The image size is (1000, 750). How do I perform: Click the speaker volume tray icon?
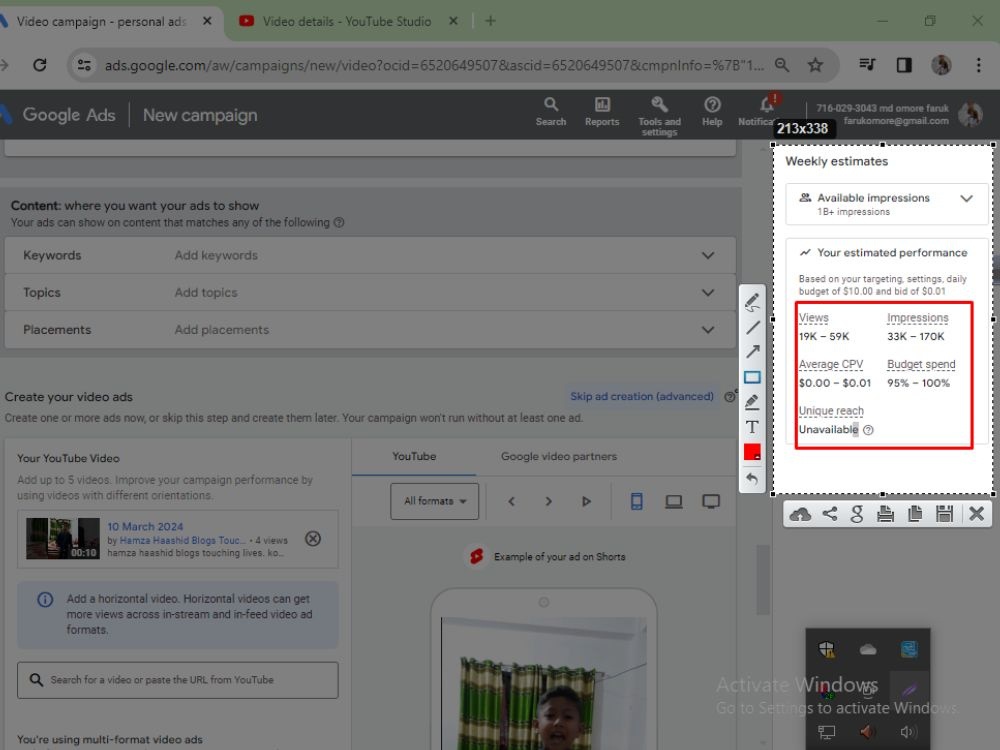[x=907, y=732]
